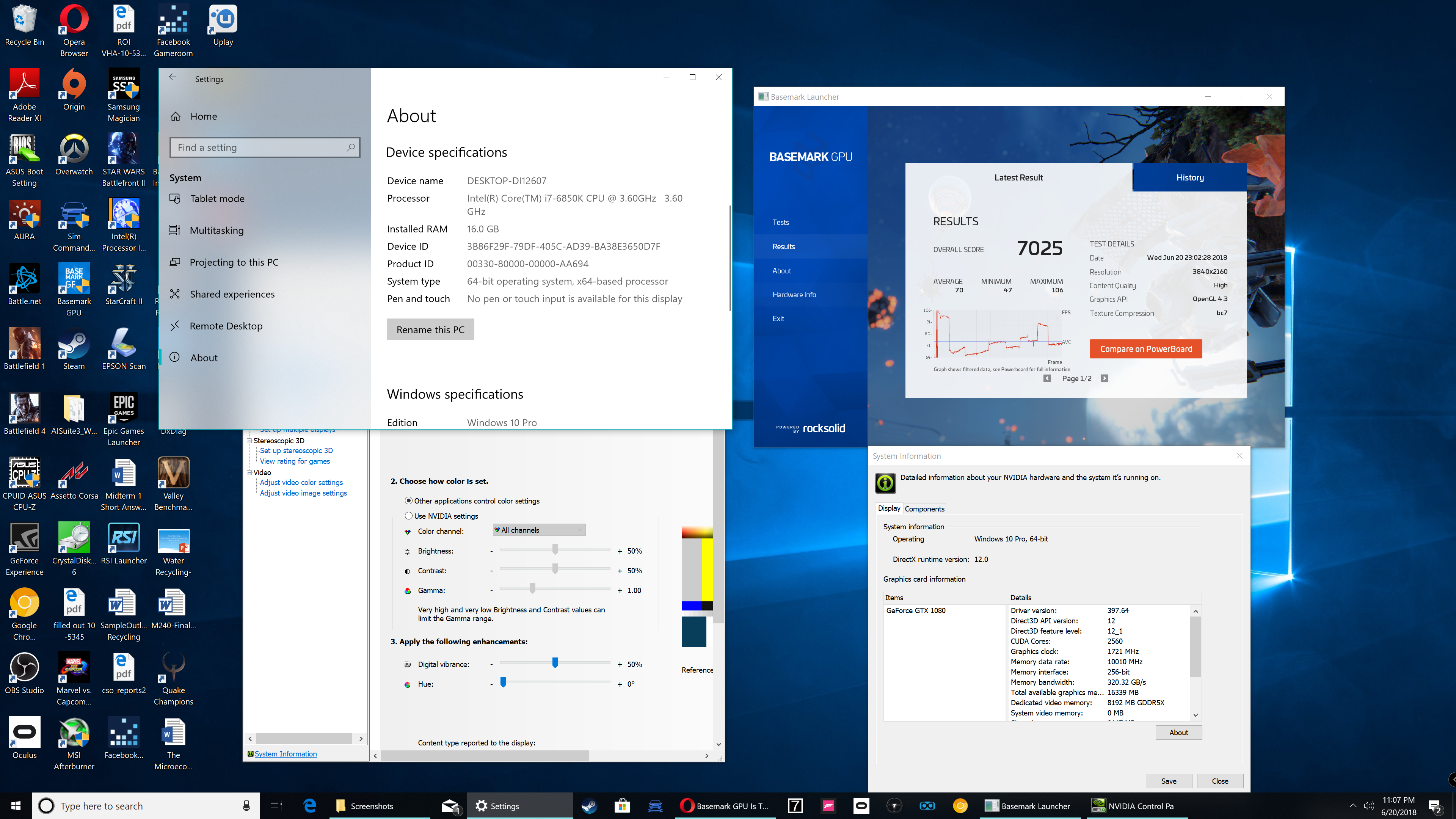The width and height of the screenshot is (1456, 819).
Task: Click the Find a setting search field
Action: [265, 147]
